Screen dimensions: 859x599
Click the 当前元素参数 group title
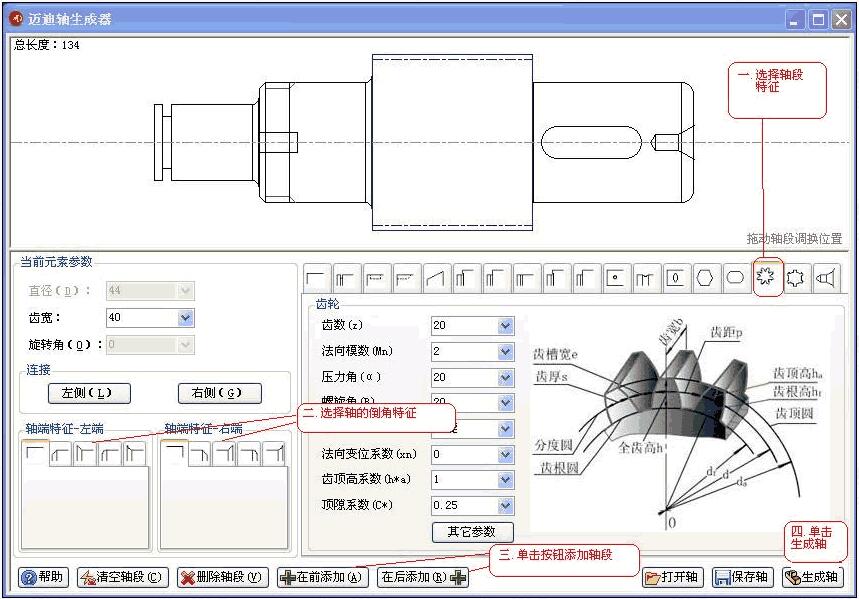click(x=56, y=262)
